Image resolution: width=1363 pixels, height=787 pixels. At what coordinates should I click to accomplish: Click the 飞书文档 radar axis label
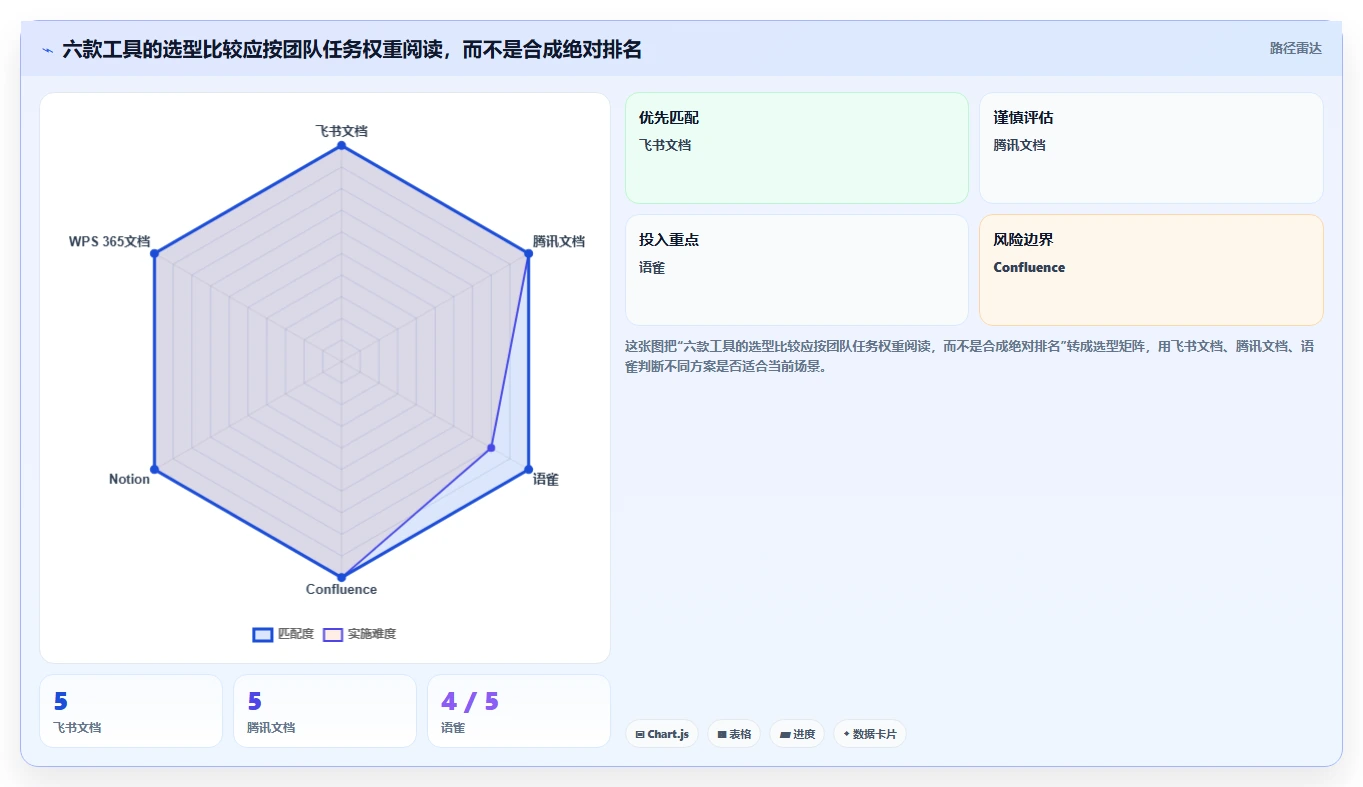341,131
